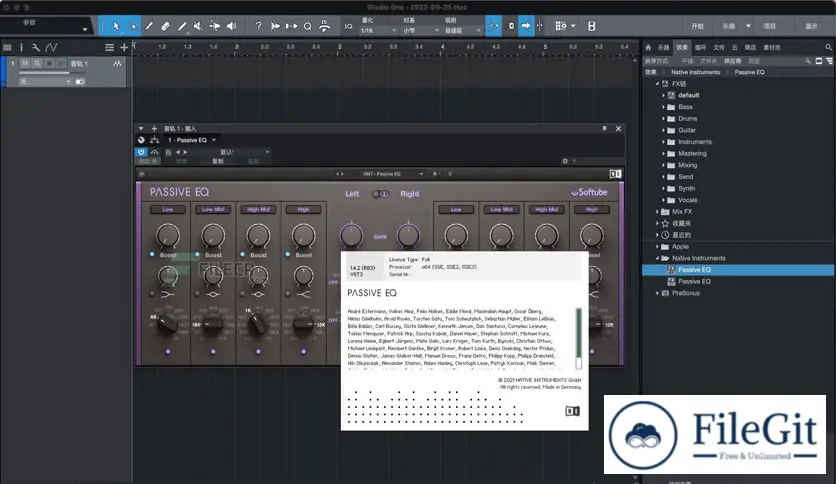Toggle the left Low band Boost LED
Screen dimensions: 836x484
tap(152, 255)
